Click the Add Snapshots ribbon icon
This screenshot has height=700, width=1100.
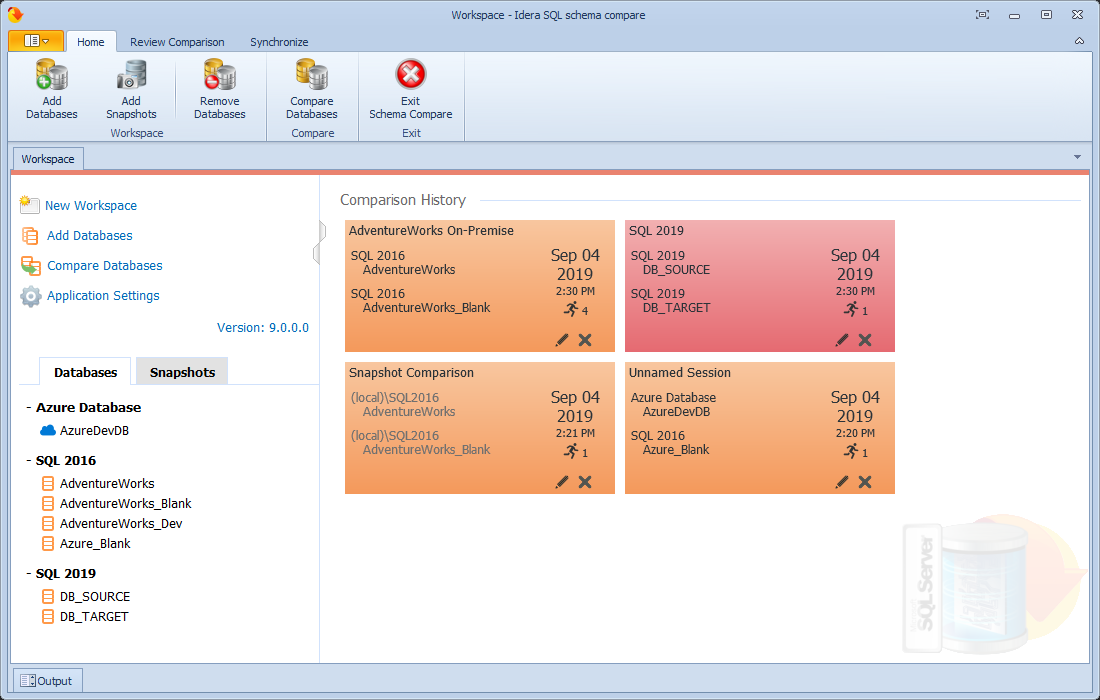[131, 75]
